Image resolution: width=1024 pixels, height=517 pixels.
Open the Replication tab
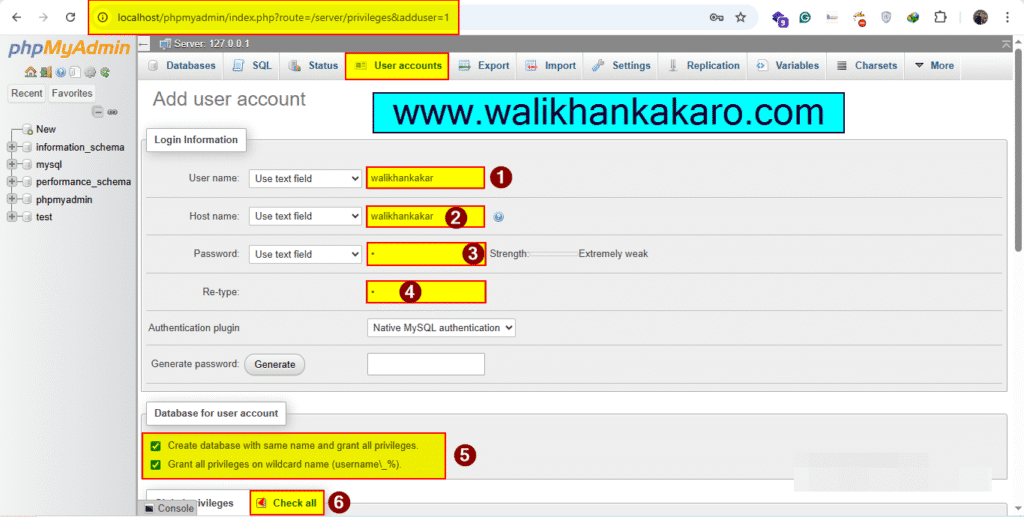point(704,65)
